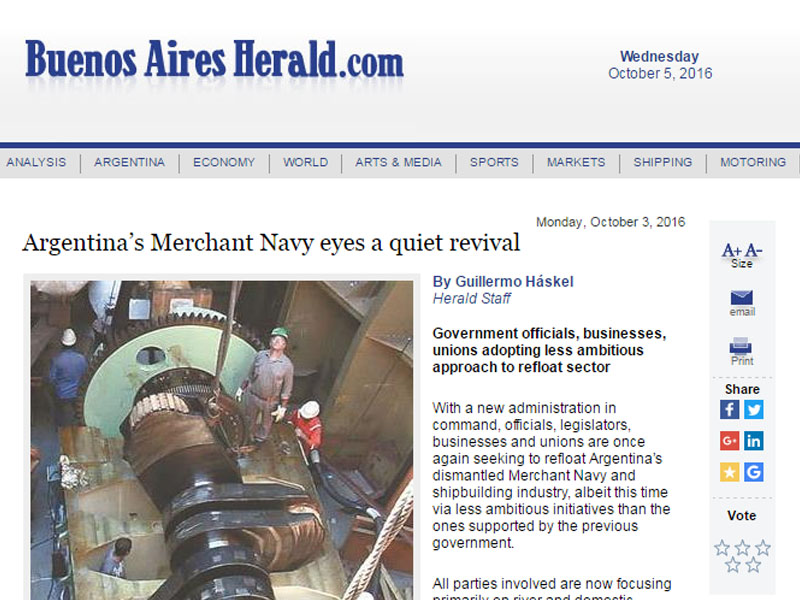Image resolution: width=800 pixels, height=600 pixels.
Task: Navigate to Arts & Media section
Action: tap(398, 162)
